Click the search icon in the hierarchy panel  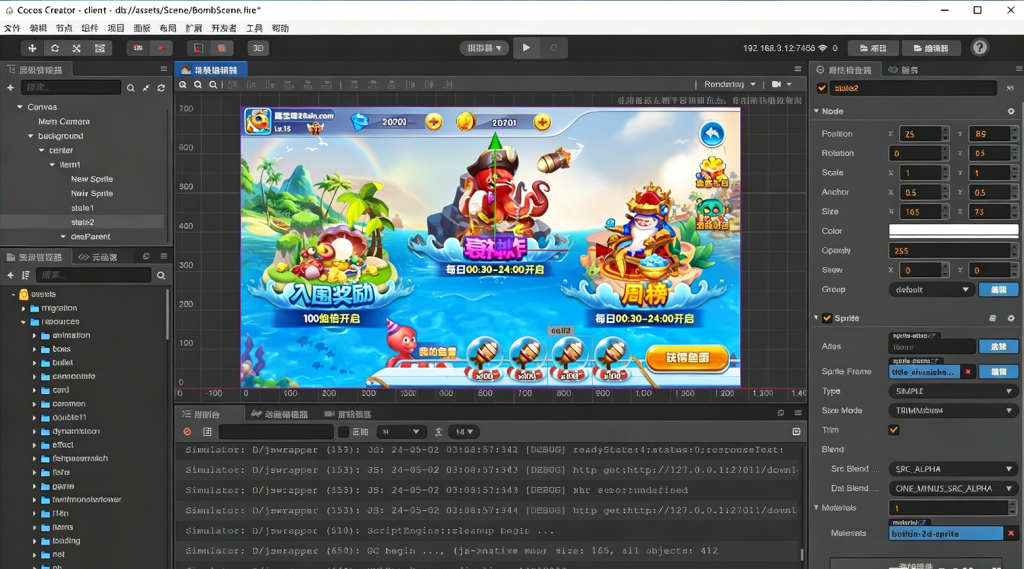click(130, 88)
